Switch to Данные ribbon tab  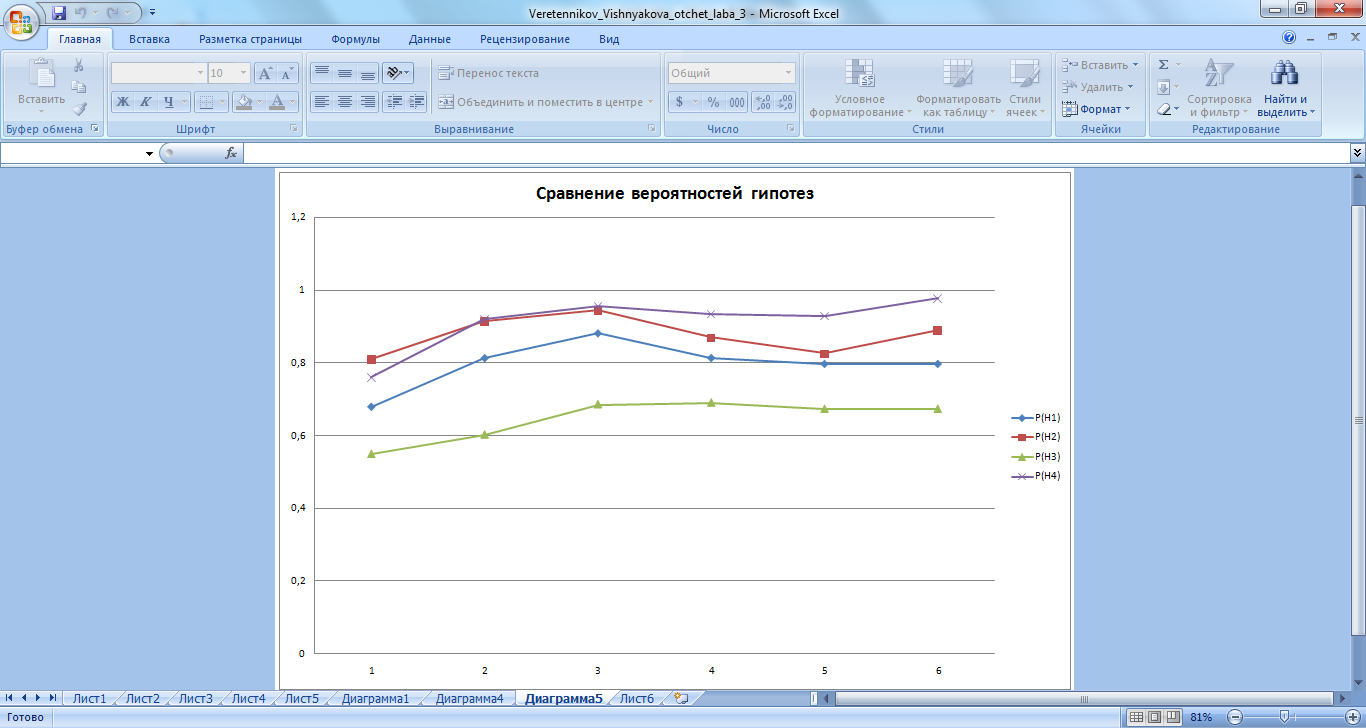pos(429,39)
